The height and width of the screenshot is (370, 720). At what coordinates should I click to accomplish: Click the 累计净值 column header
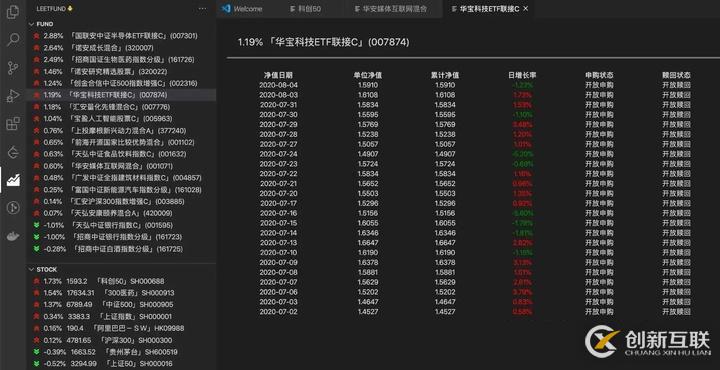tap(445, 75)
